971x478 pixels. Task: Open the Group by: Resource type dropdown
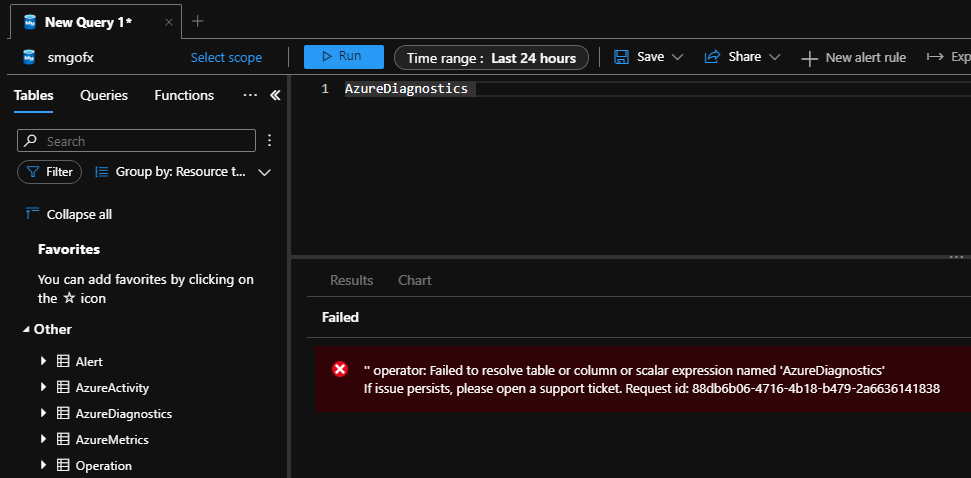click(x=184, y=172)
